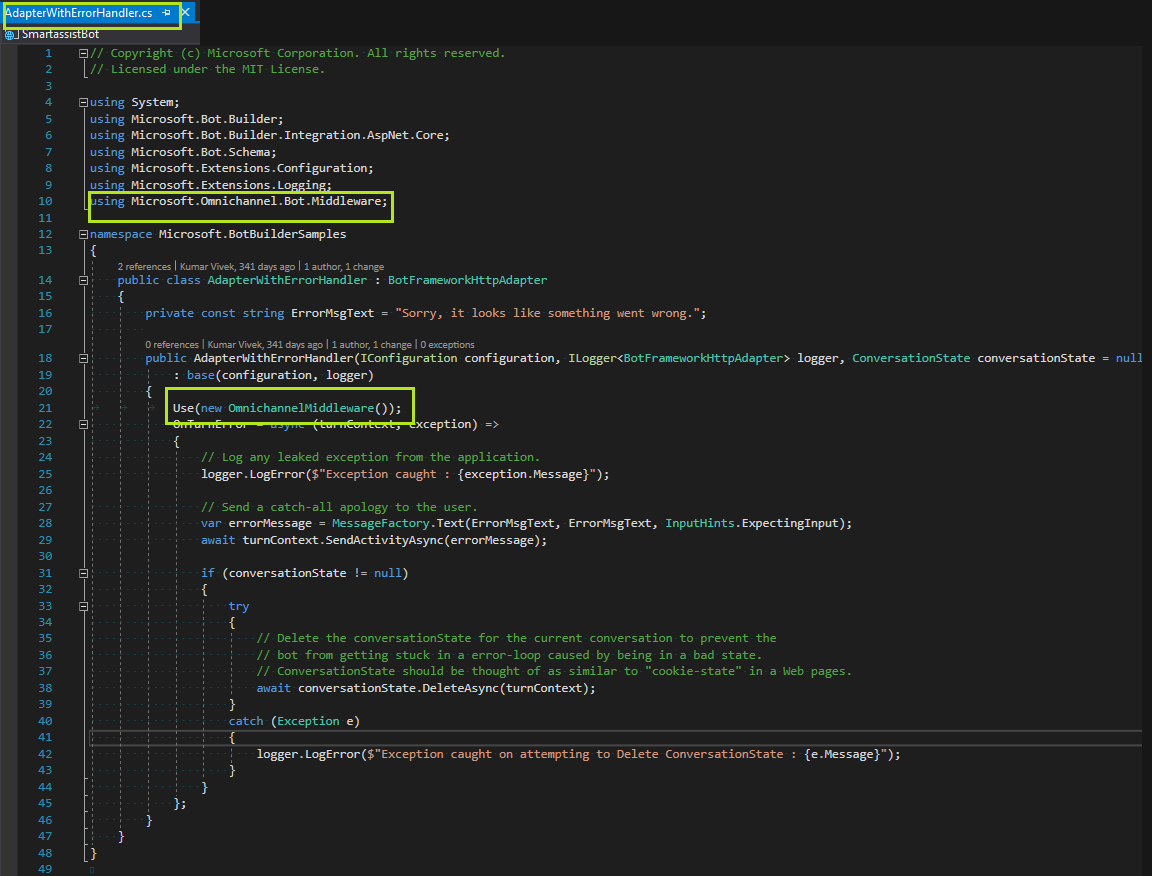The width and height of the screenshot is (1152, 876).
Task: Click 'MessageFactory' on line 28
Action: [x=381, y=523]
